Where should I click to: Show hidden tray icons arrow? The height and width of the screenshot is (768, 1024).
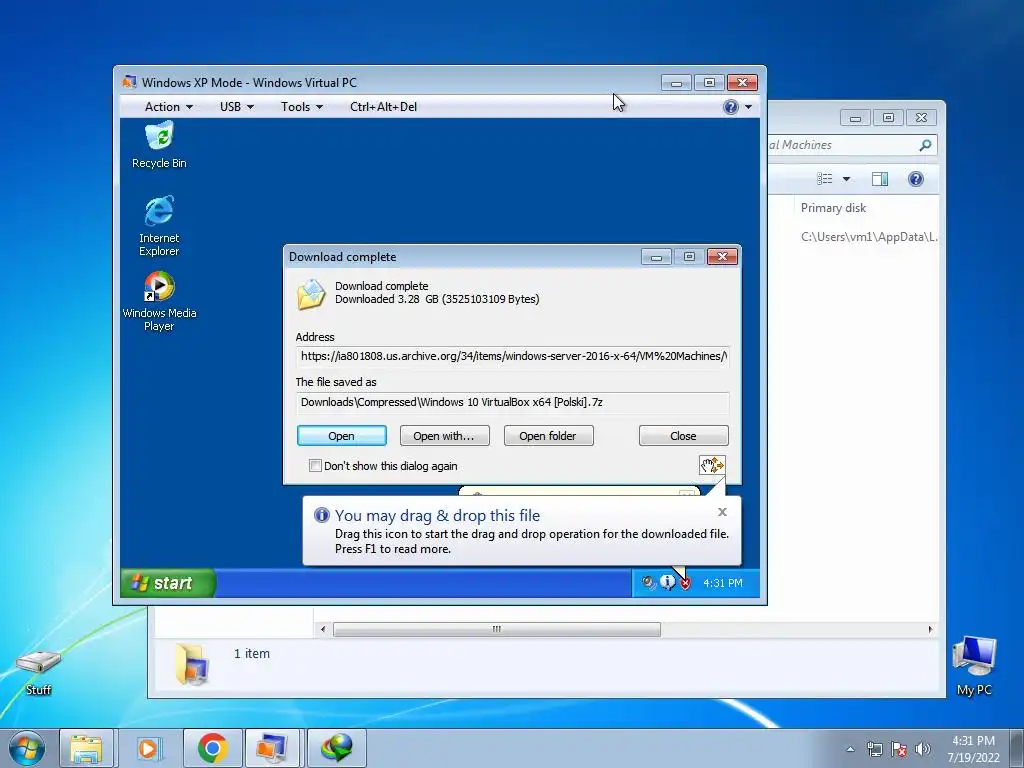850,749
